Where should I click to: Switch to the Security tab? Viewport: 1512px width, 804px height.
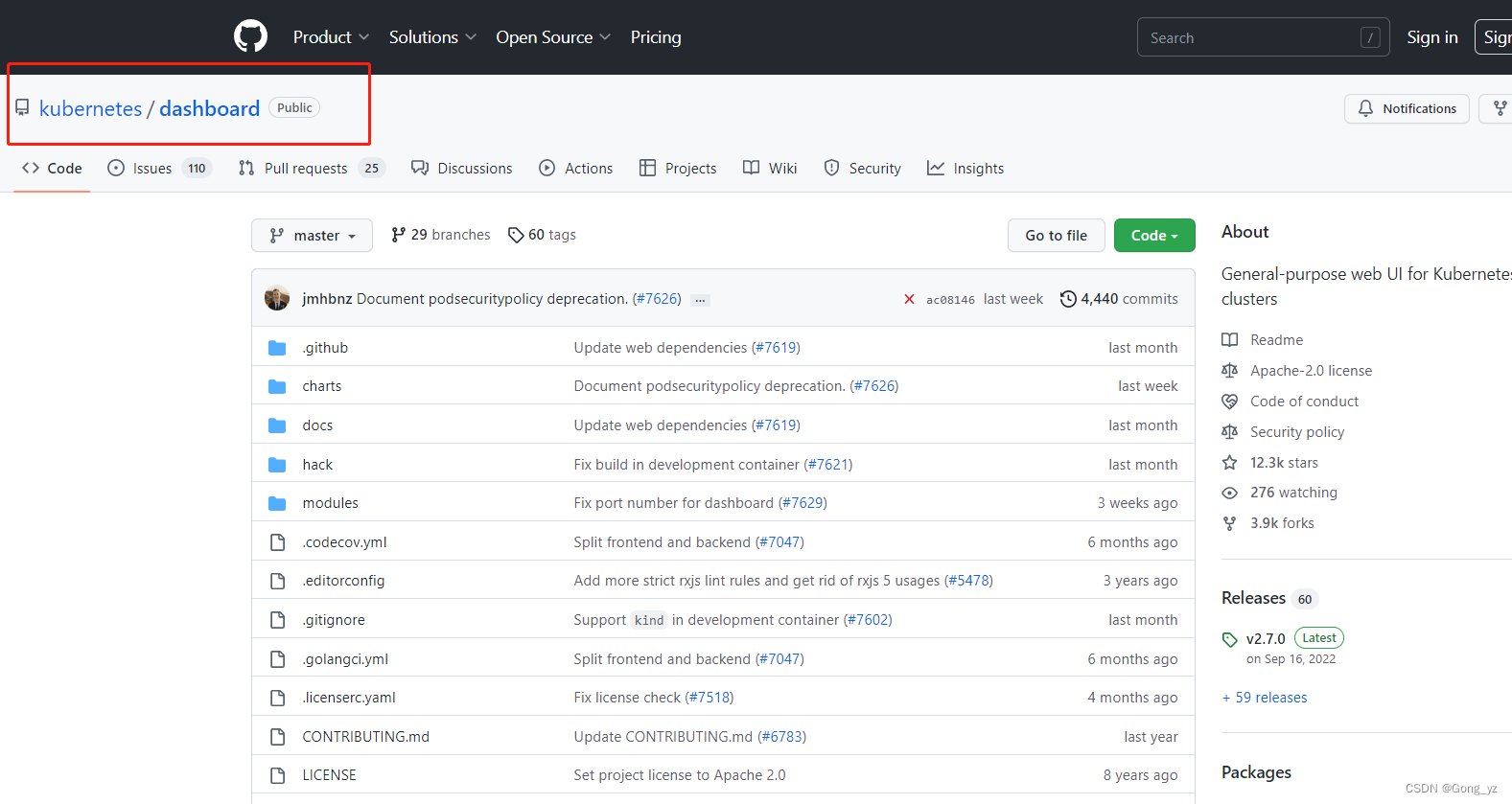[862, 169]
